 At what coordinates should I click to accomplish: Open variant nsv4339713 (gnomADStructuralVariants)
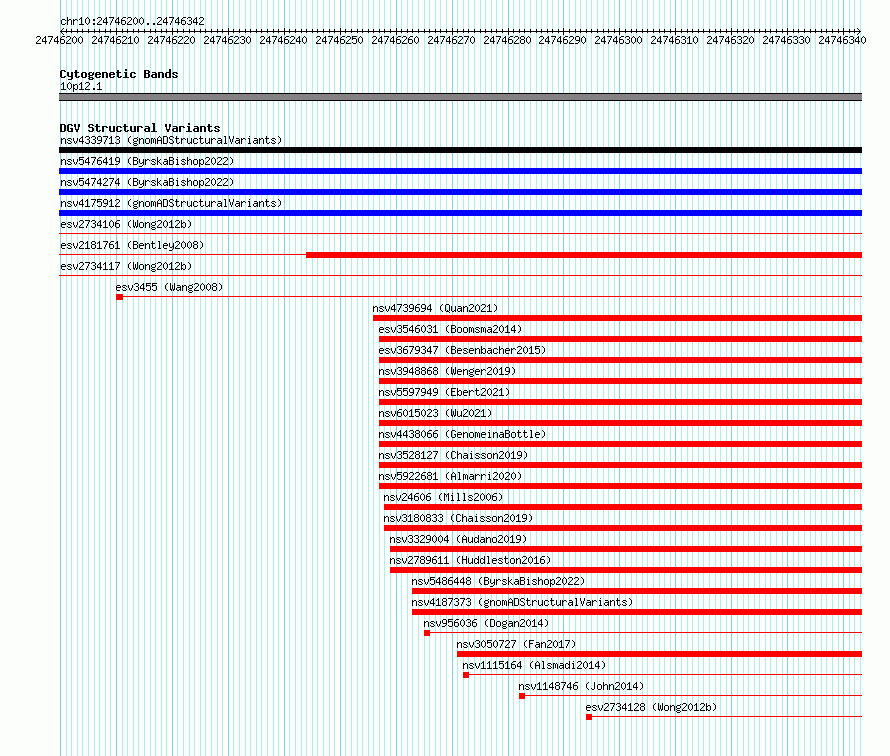(x=171, y=140)
